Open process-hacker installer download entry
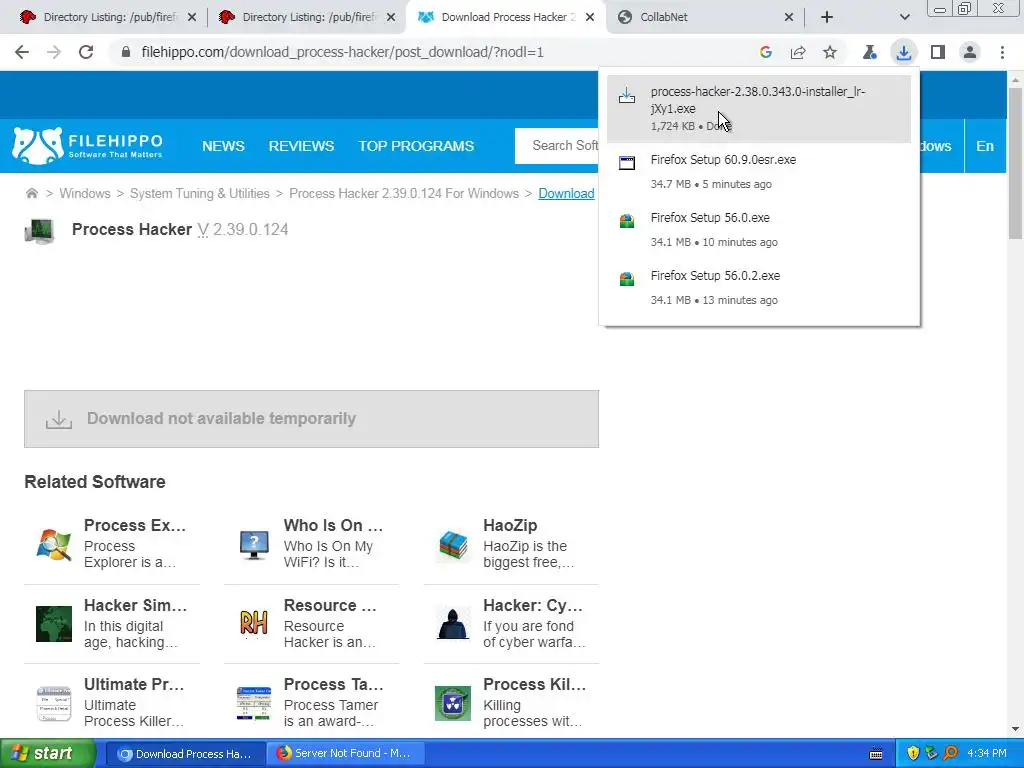The width and height of the screenshot is (1024, 768). click(759, 108)
